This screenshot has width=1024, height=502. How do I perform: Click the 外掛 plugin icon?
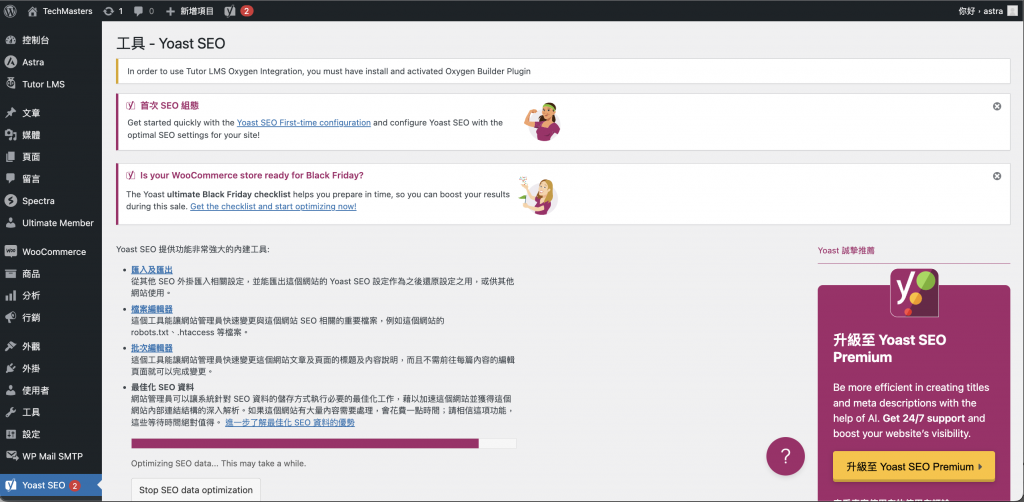(10, 368)
